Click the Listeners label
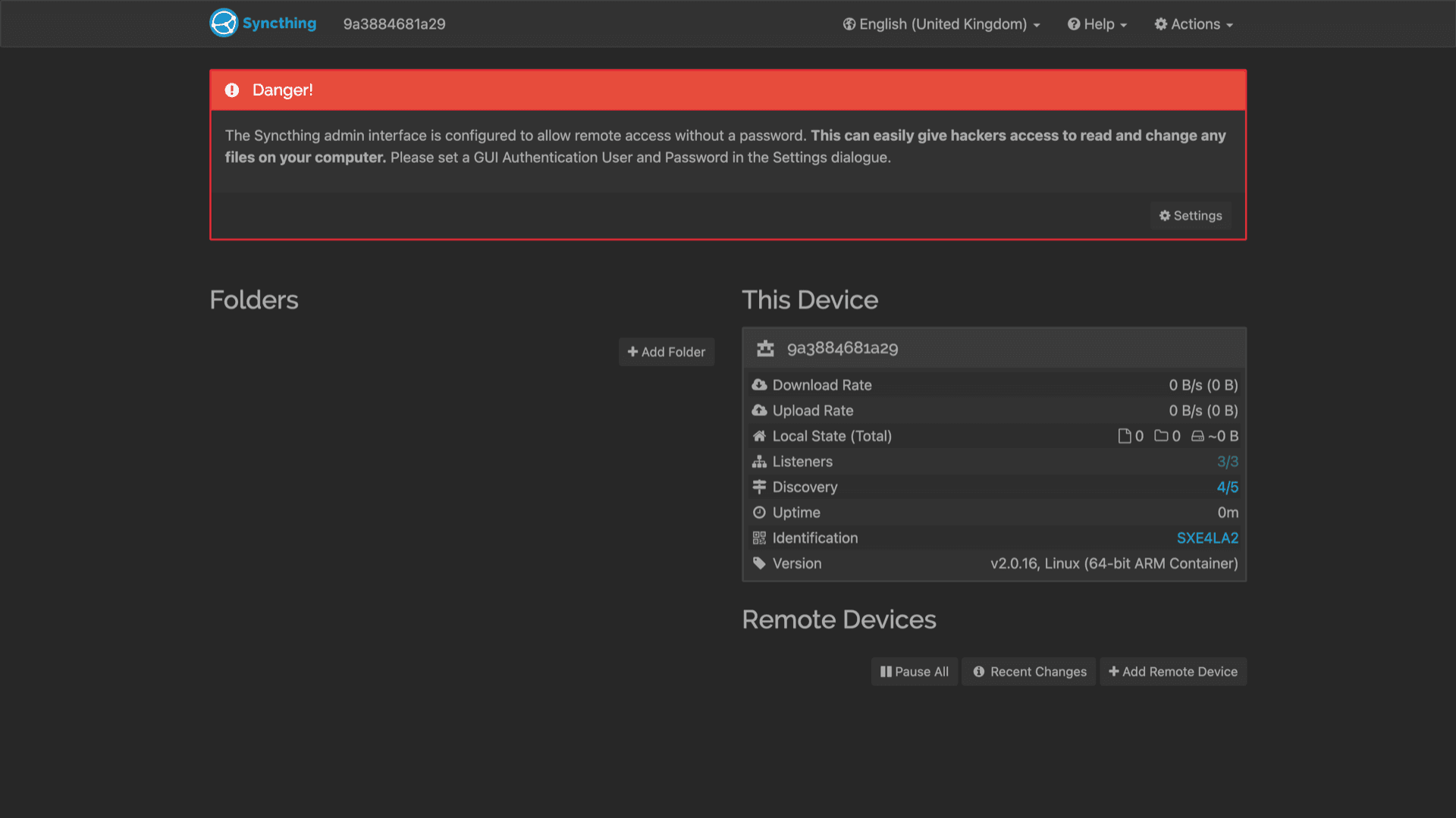The height and width of the screenshot is (818, 1456). point(802,462)
